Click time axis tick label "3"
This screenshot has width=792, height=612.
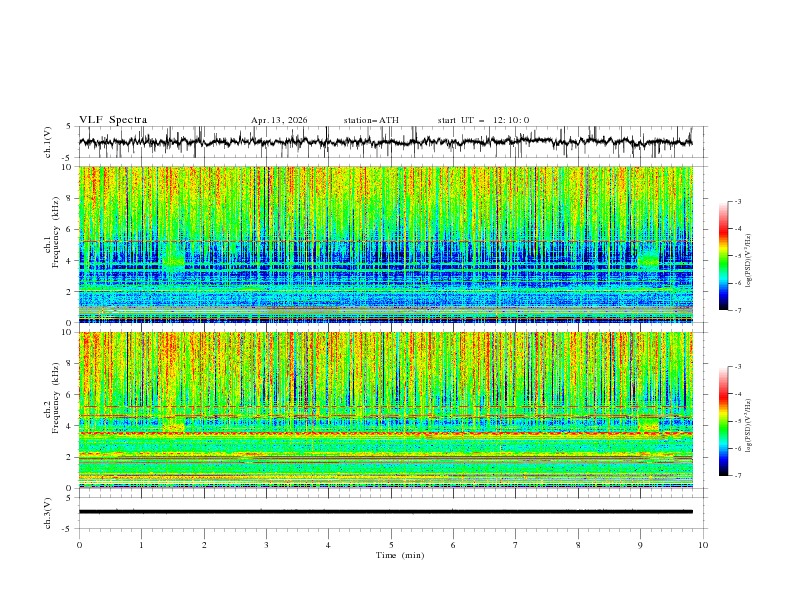click(x=266, y=545)
